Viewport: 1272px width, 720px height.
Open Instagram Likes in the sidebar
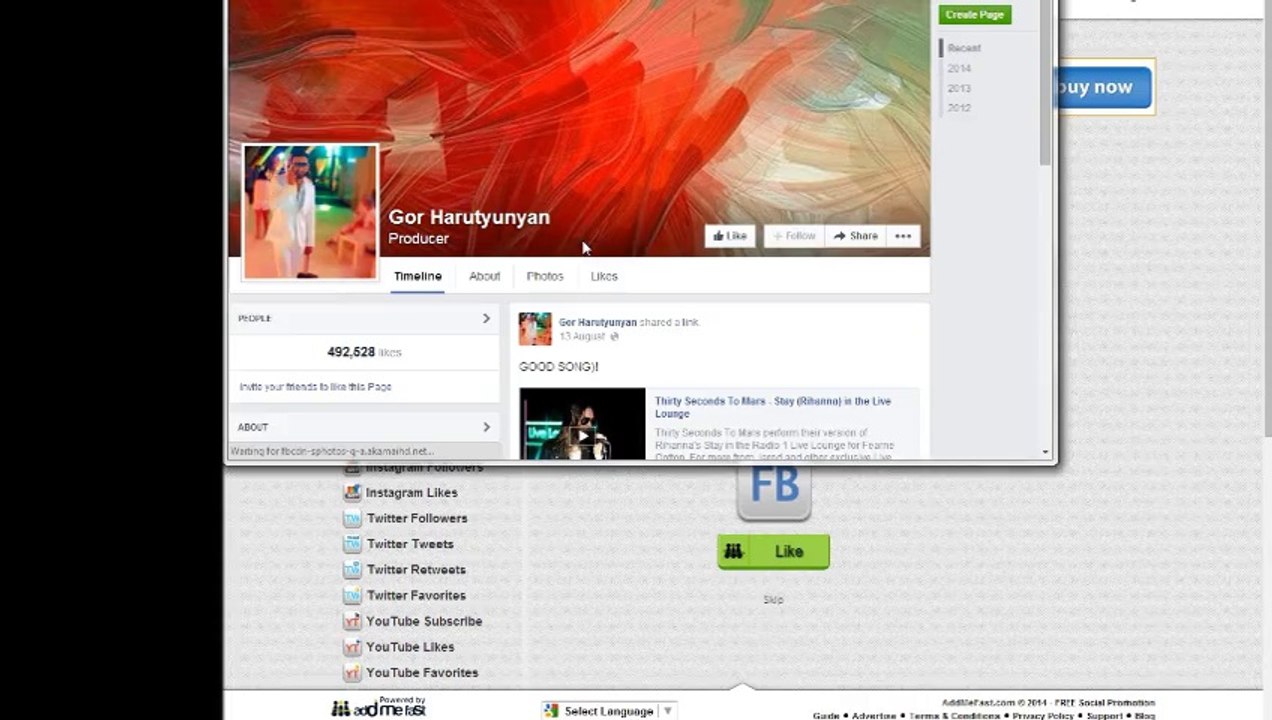pyautogui.click(x=412, y=493)
